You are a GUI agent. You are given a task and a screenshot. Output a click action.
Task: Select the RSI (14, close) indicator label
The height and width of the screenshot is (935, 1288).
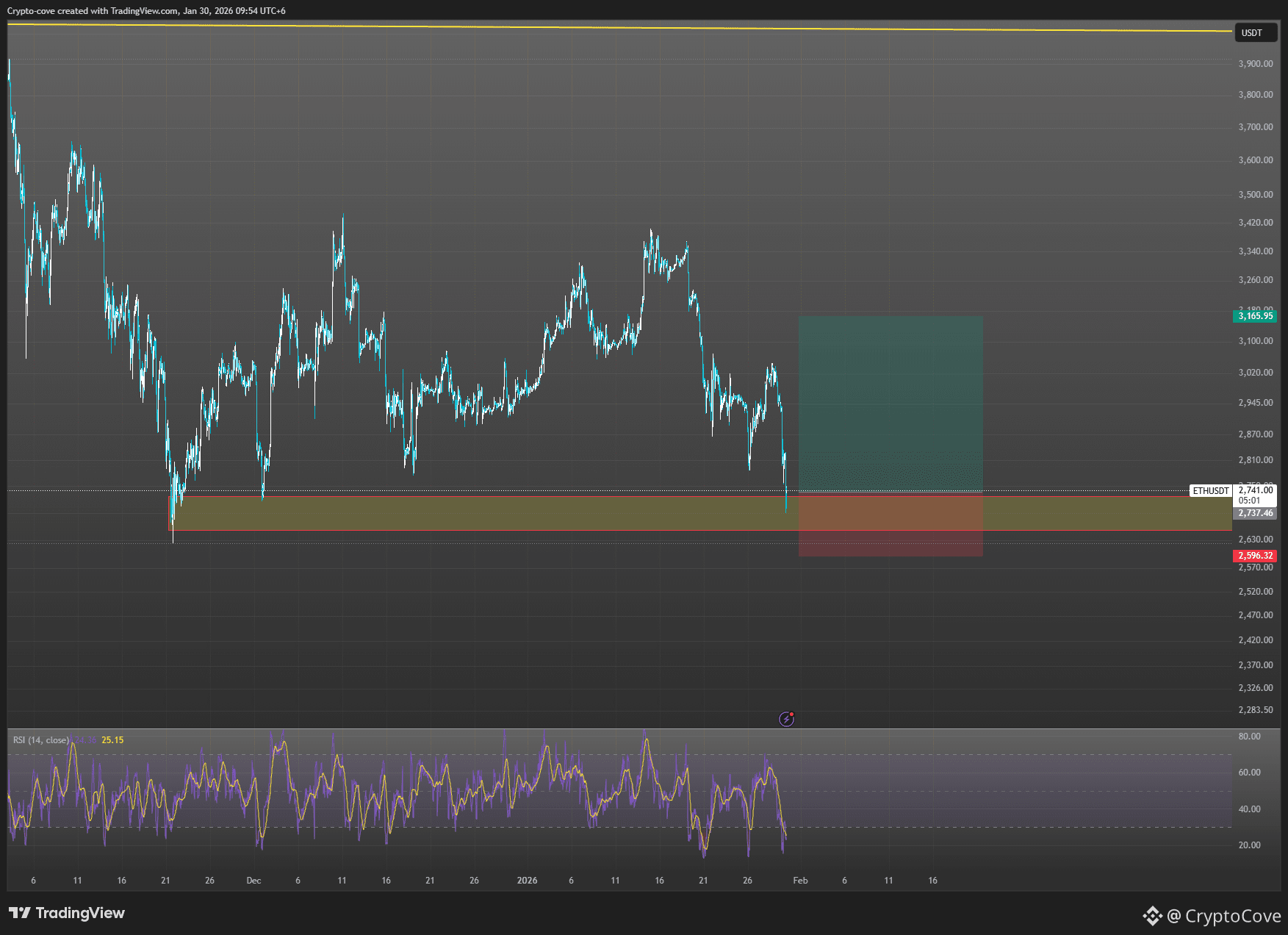pyautogui.click(x=39, y=740)
